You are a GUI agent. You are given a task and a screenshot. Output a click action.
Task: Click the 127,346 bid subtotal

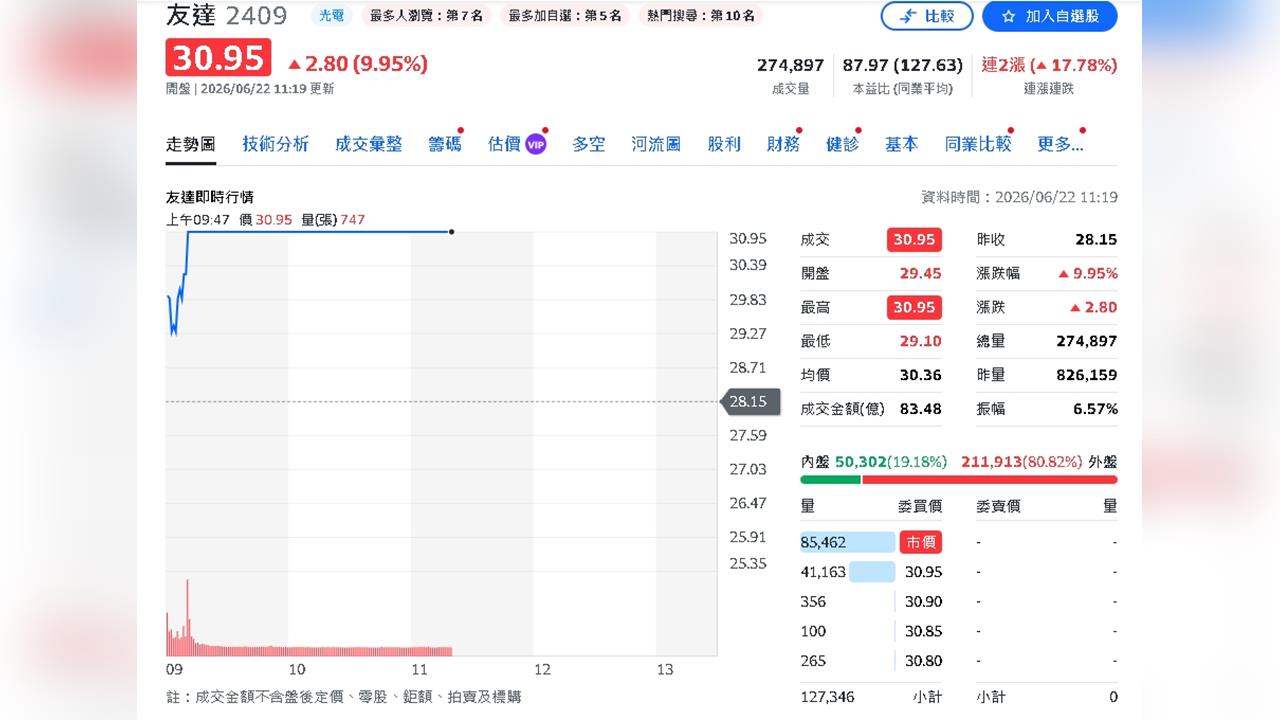tap(827, 697)
